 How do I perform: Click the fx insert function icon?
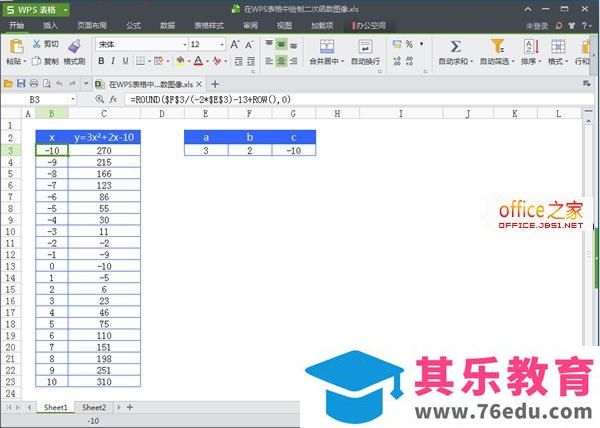pyautogui.click(x=113, y=99)
